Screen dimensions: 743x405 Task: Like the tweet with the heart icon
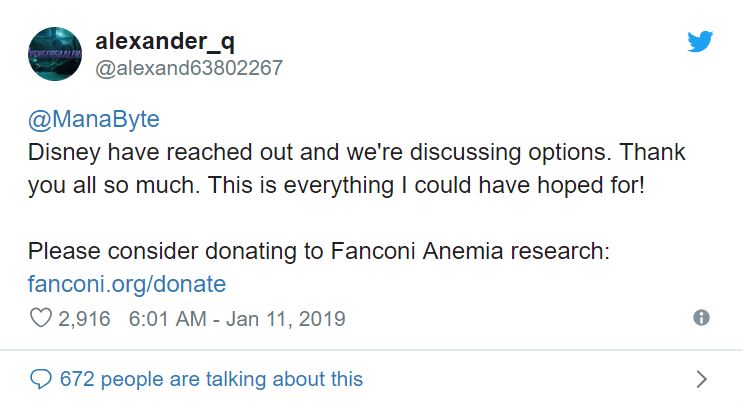click(x=41, y=318)
